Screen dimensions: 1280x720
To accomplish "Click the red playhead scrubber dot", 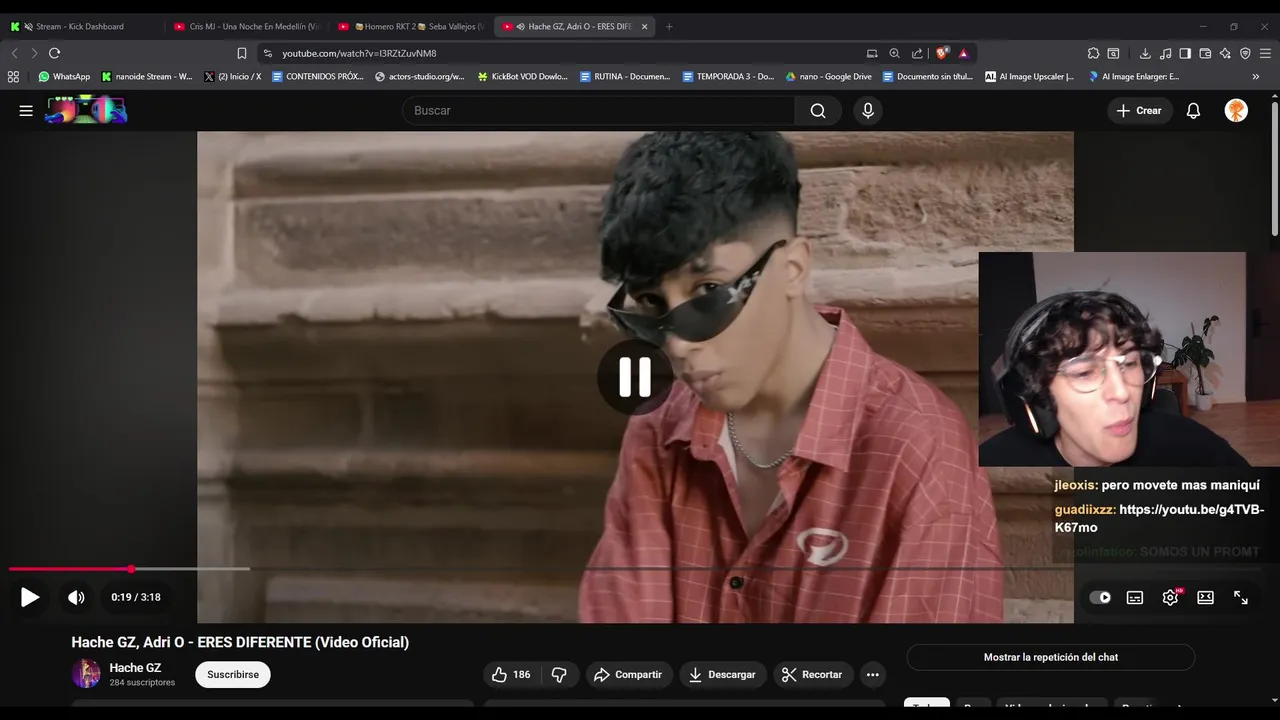I will [x=131, y=569].
